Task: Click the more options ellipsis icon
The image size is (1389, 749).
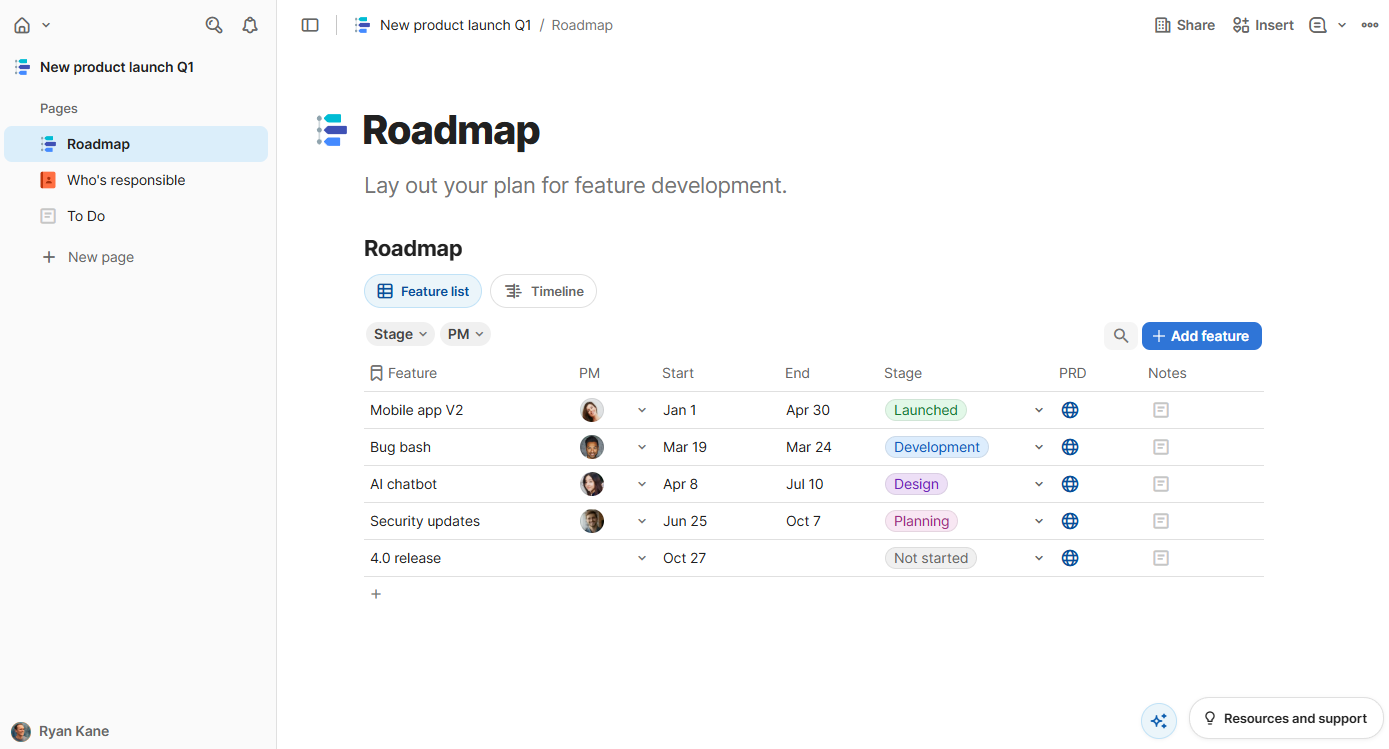Action: [x=1369, y=24]
